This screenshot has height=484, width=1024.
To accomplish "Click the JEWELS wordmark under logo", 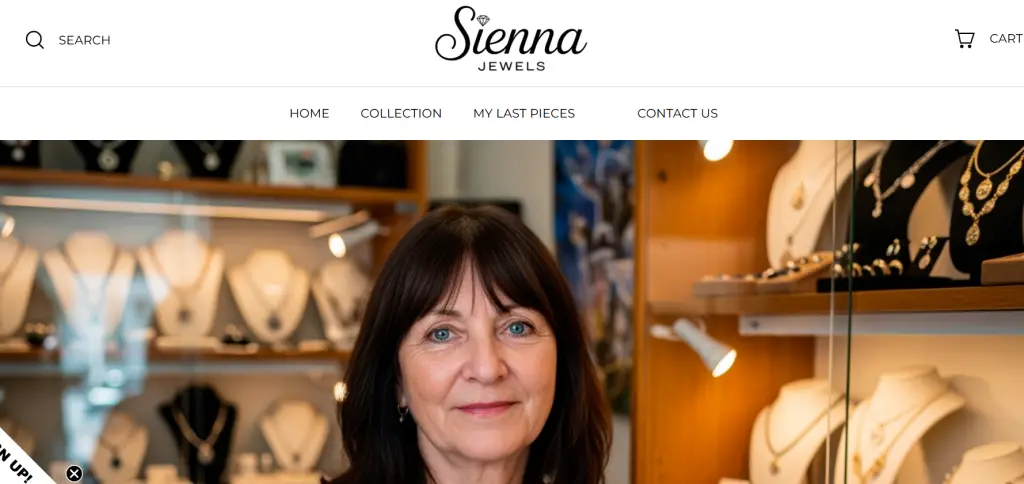I will click(511, 66).
